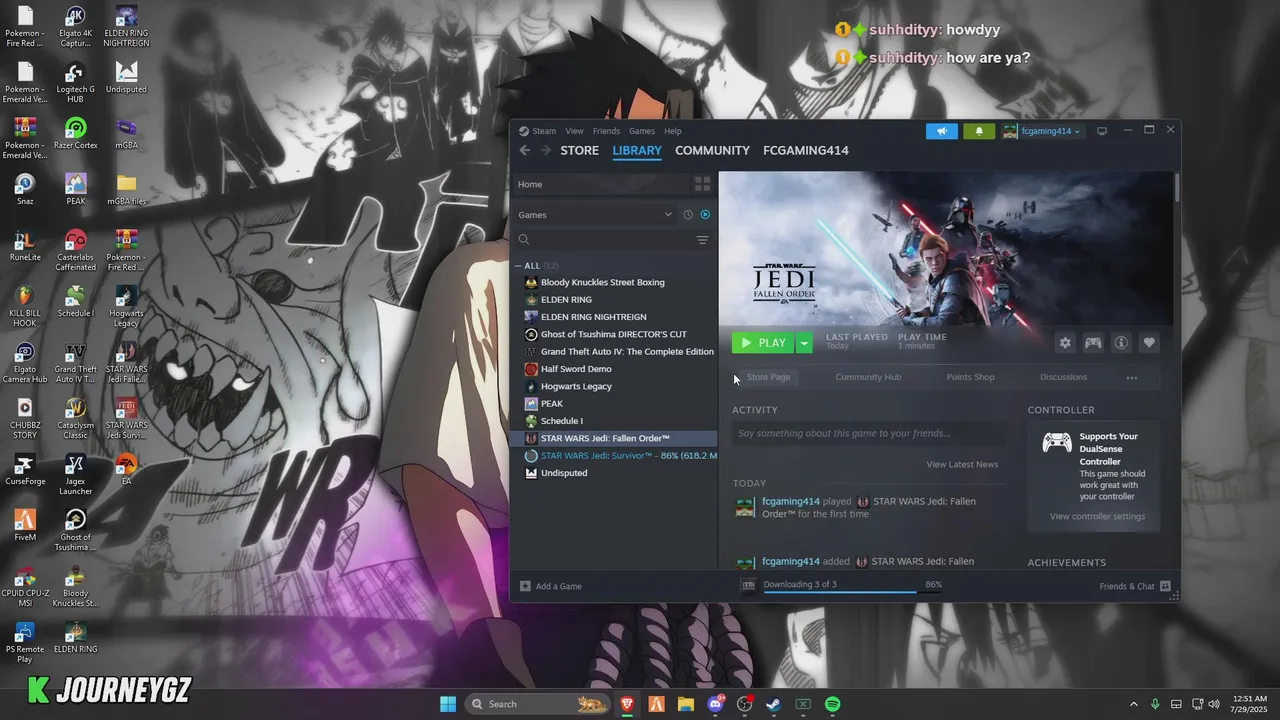Click FiveM desktop icon
The width and height of the screenshot is (1280, 720).
click(25, 526)
